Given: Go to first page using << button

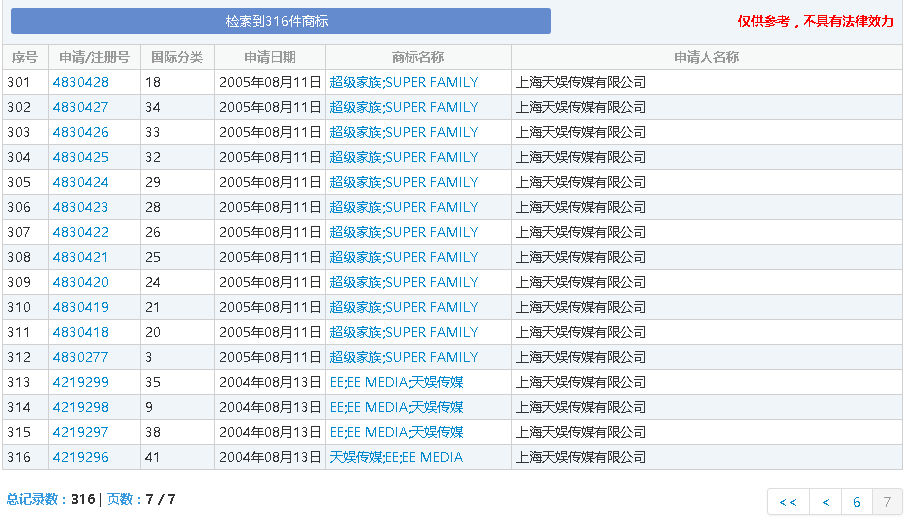Looking at the screenshot, I should pyautogui.click(x=788, y=502).
